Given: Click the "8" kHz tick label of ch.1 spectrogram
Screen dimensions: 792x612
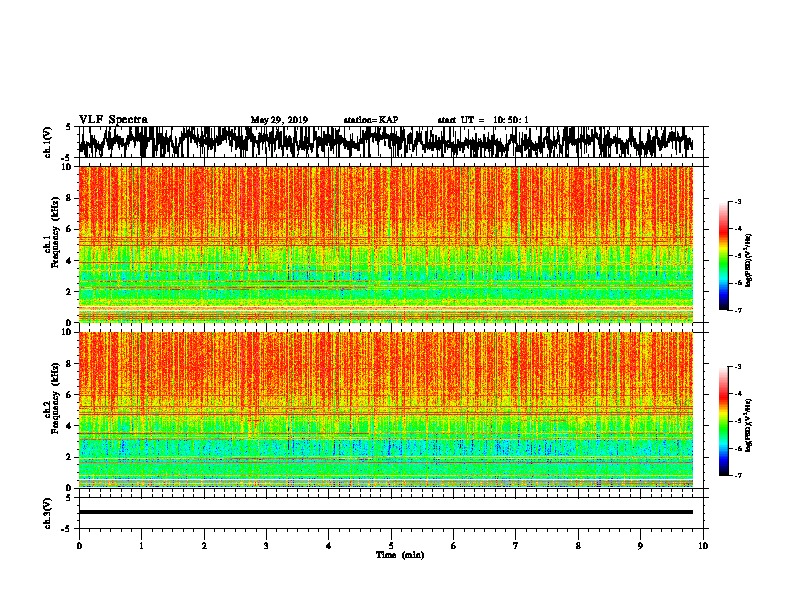Looking at the screenshot, I should pos(70,198).
